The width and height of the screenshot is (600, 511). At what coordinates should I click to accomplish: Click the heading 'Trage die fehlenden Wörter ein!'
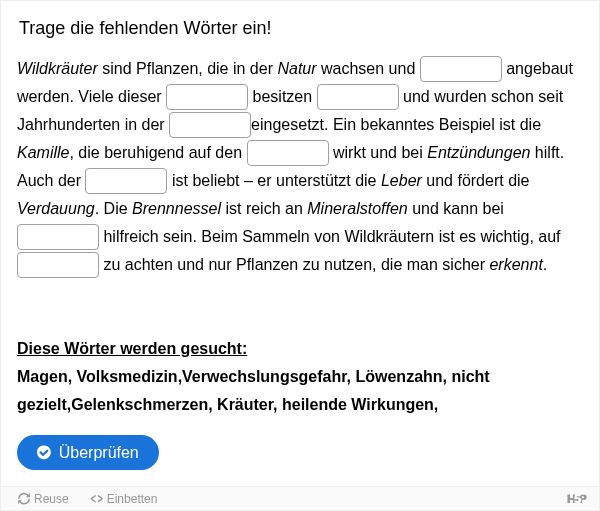click(x=145, y=28)
